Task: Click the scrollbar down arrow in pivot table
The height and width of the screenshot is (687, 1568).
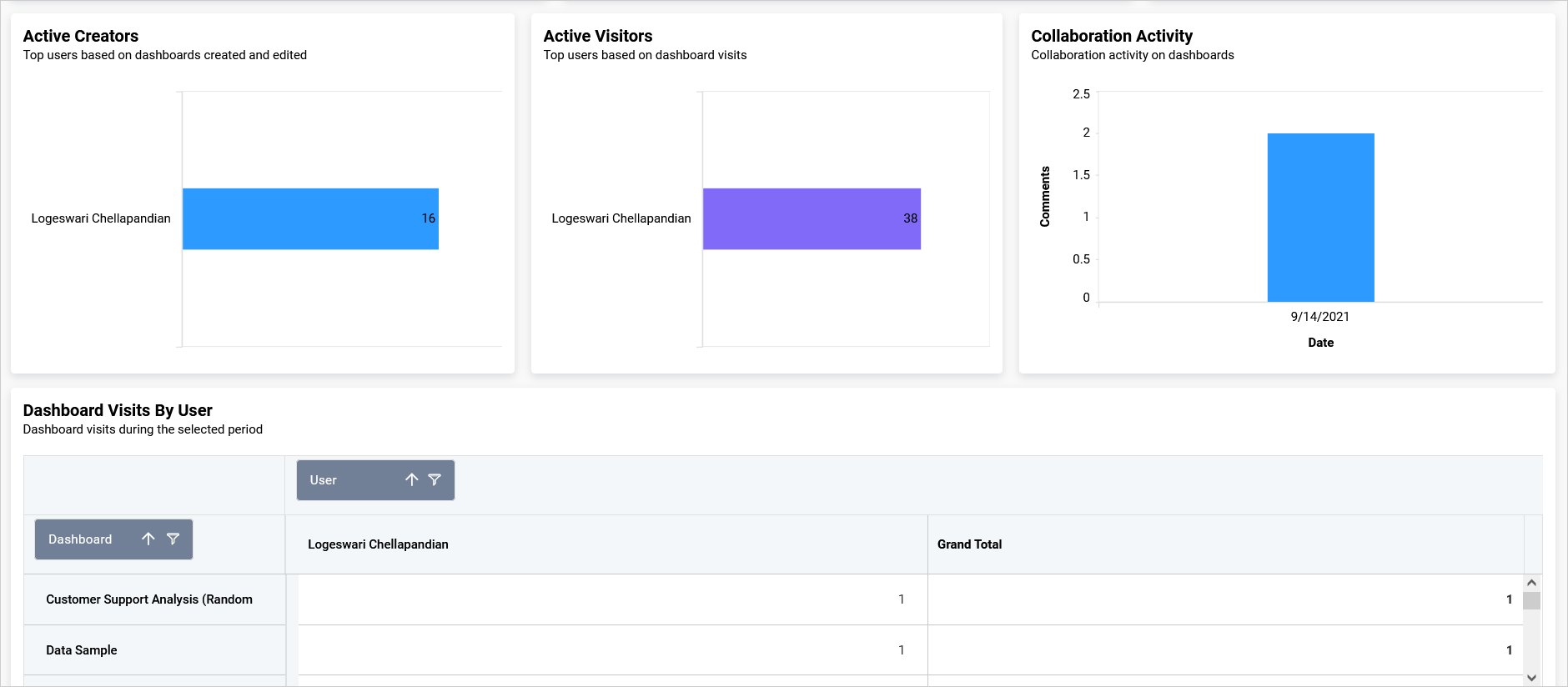Action: pyautogui.click(x=1531, y=678)
